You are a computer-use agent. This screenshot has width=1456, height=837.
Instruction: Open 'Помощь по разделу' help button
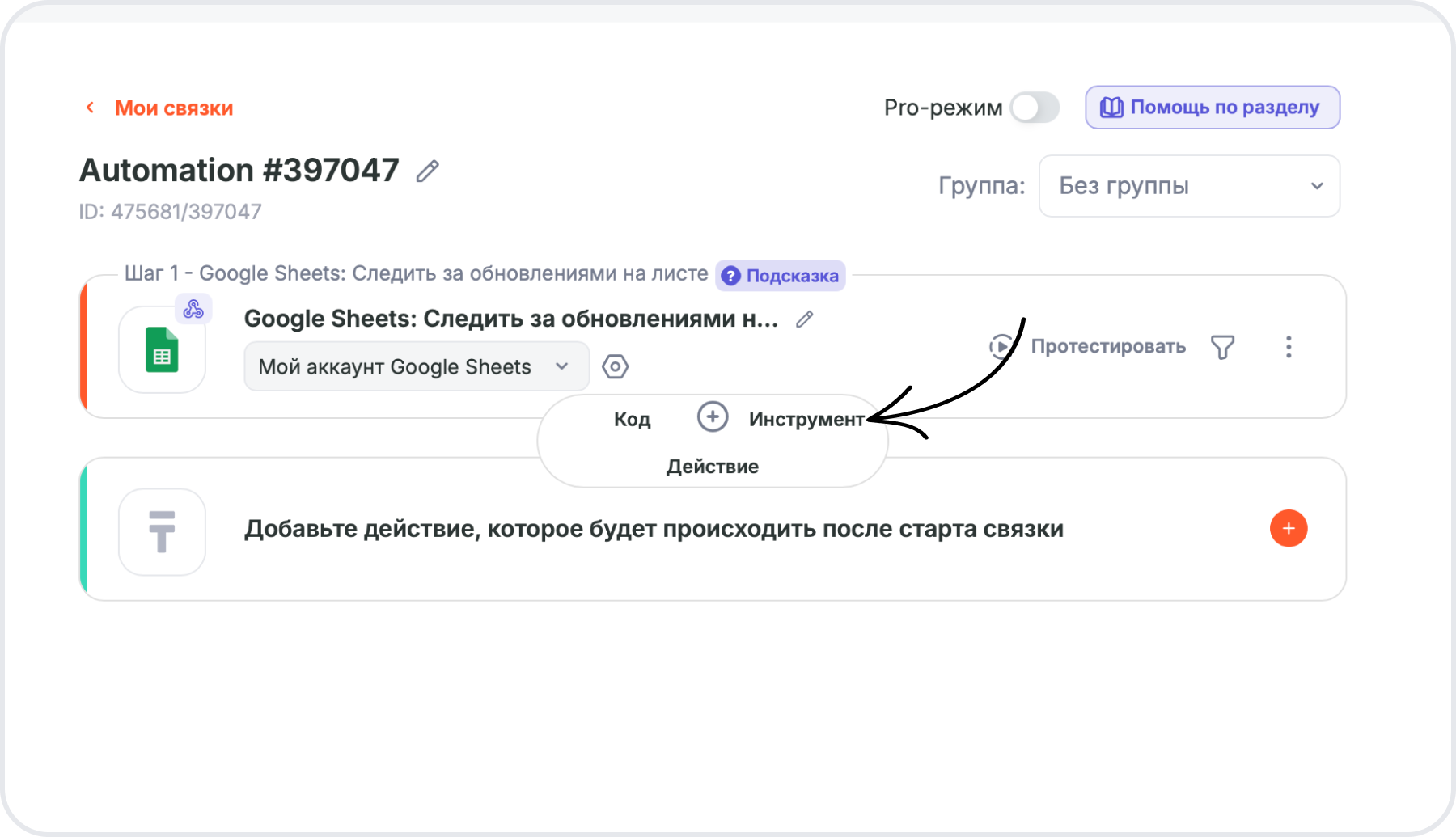pyautogui.click(x=1212, y=108)
